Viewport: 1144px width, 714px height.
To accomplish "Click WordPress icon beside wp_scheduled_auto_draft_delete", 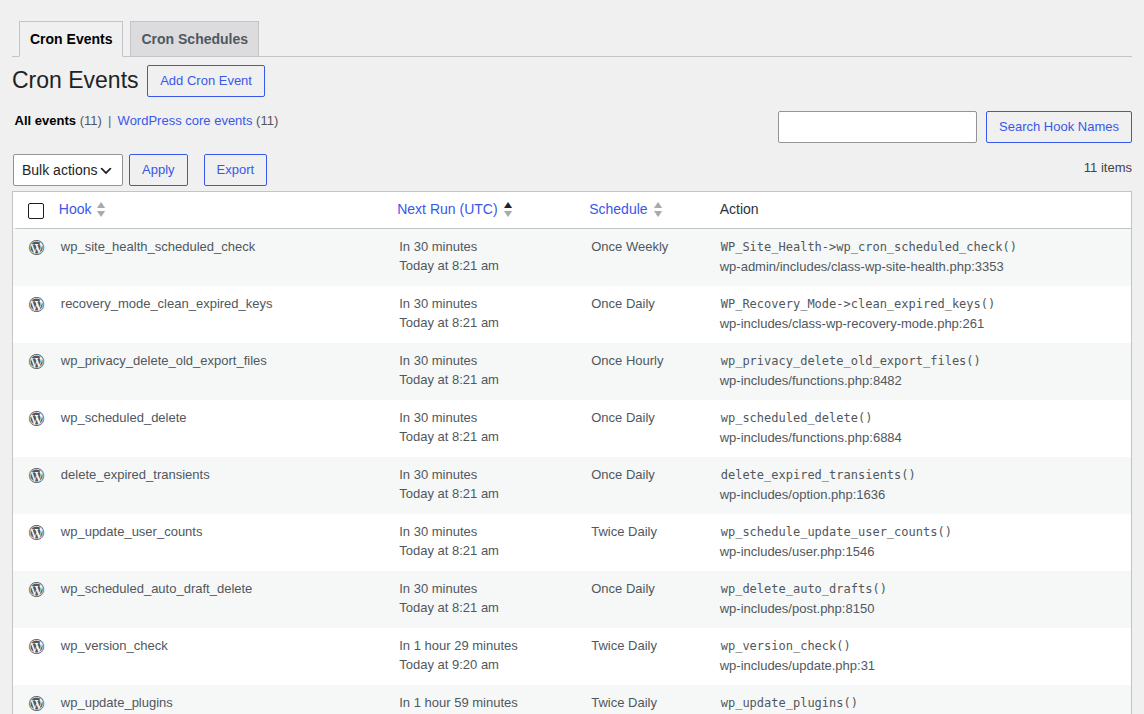I will click(36, 589).
